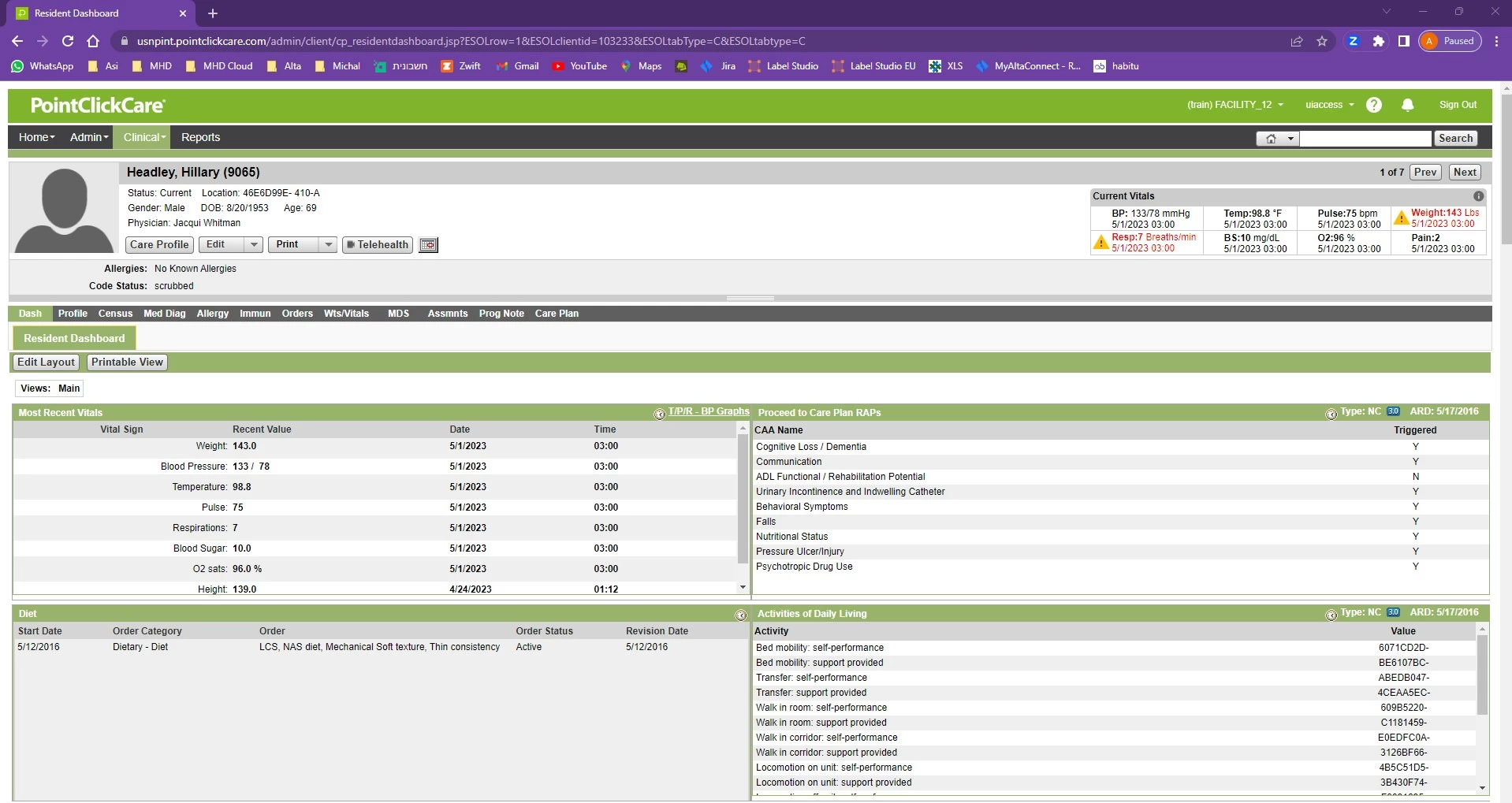Collapse the Diet panel using its icon
This screenshot has width=1512, height=803.
(740, 615)
